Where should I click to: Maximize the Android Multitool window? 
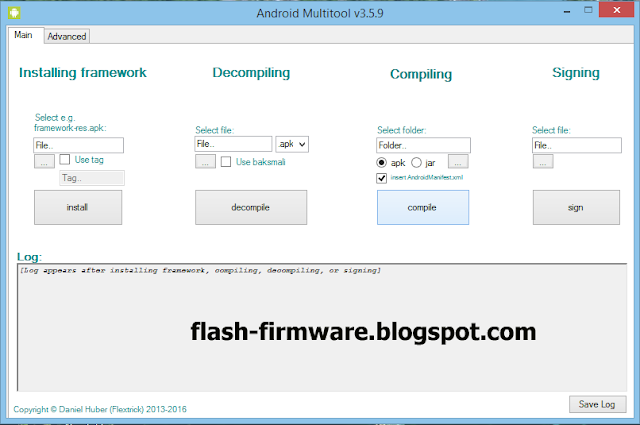[x=588, y=10]
